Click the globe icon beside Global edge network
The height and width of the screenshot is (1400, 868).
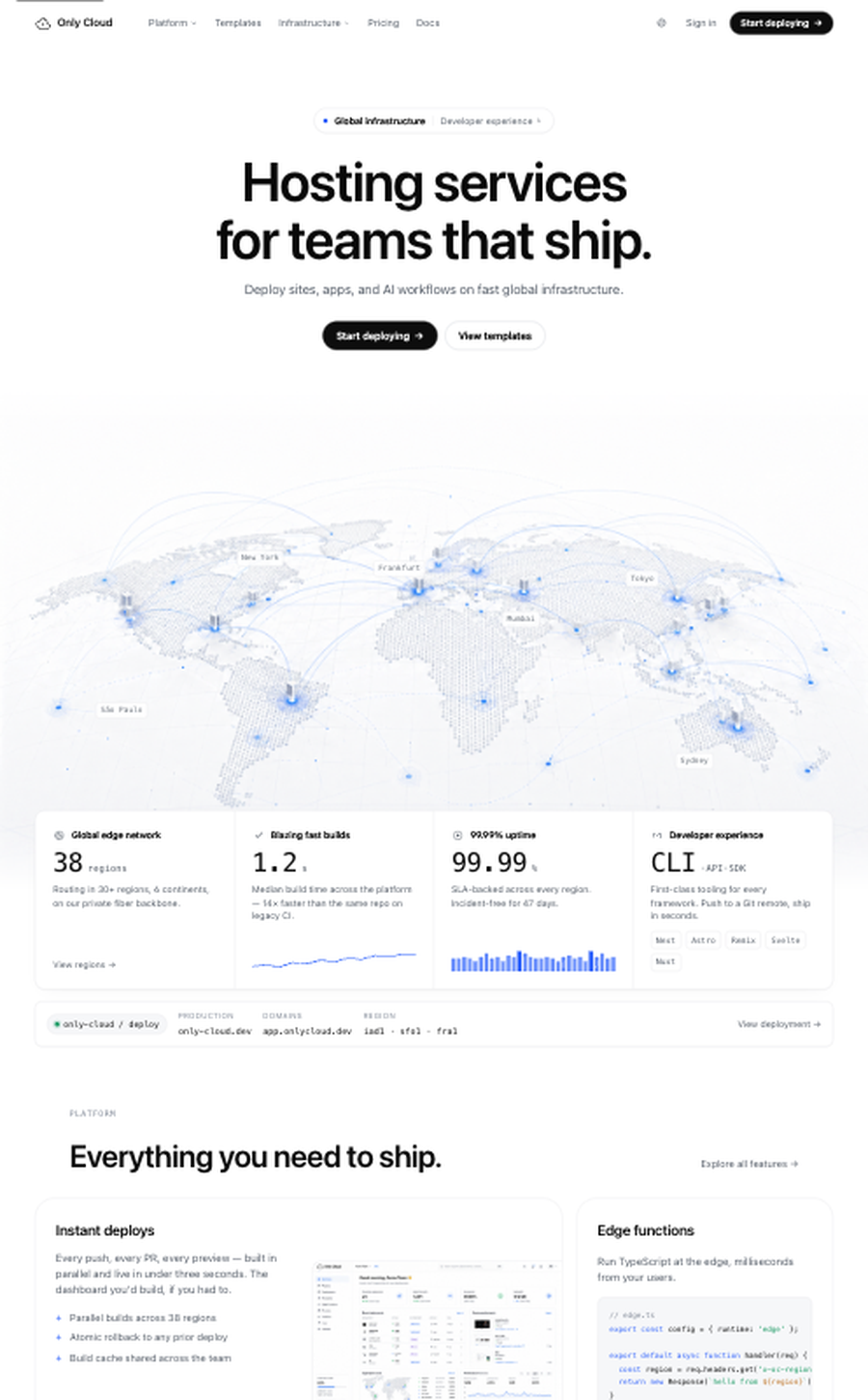pos(59,835)
